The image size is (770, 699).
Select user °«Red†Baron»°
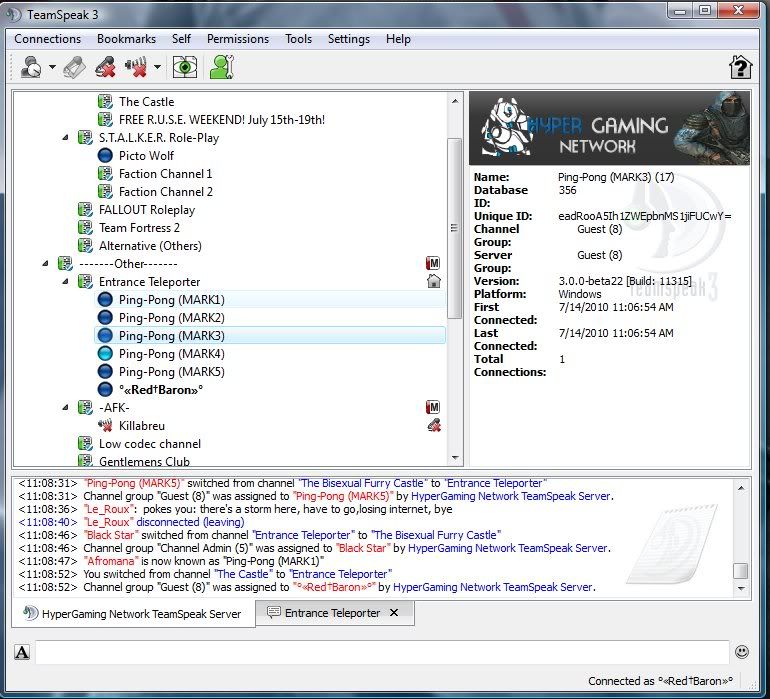(x=161, y=390)
